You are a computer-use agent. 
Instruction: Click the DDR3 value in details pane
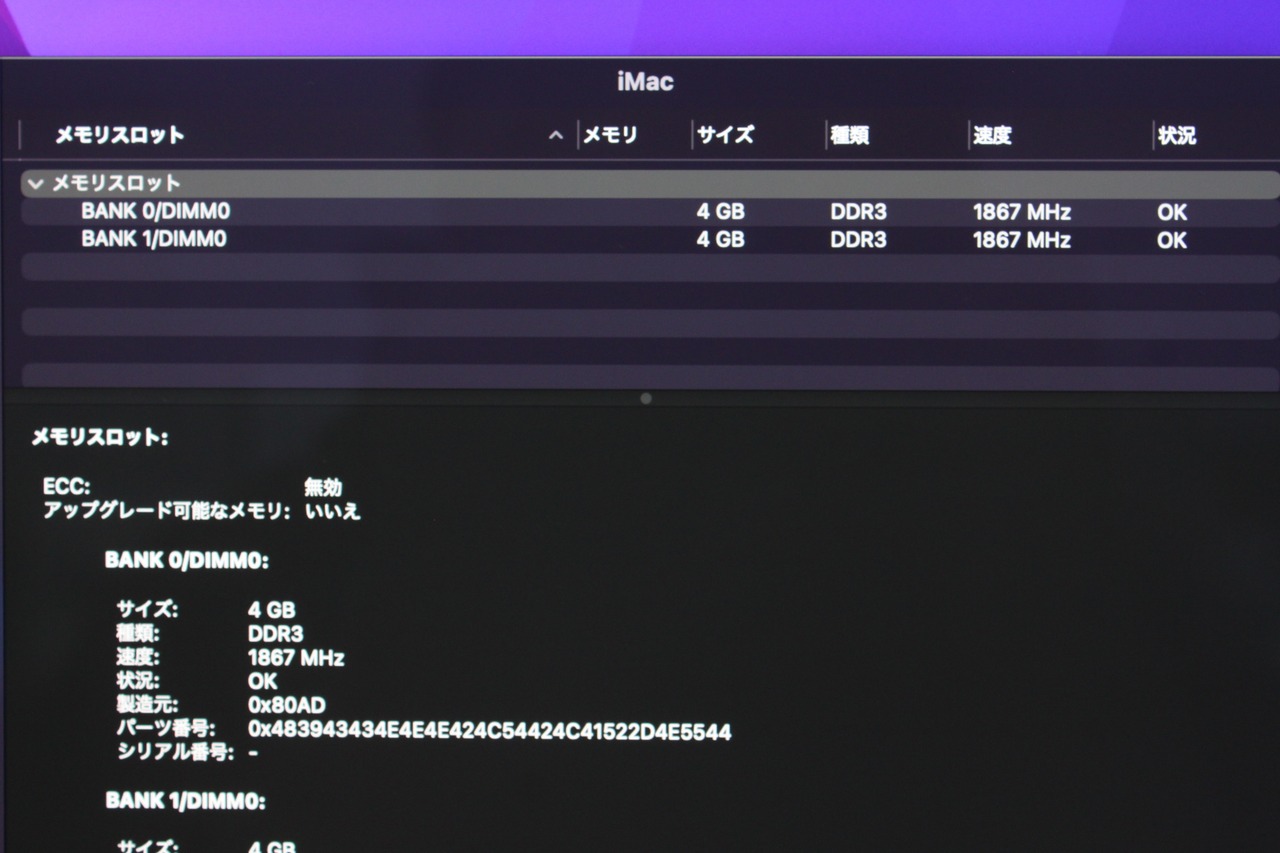[275, 634]
